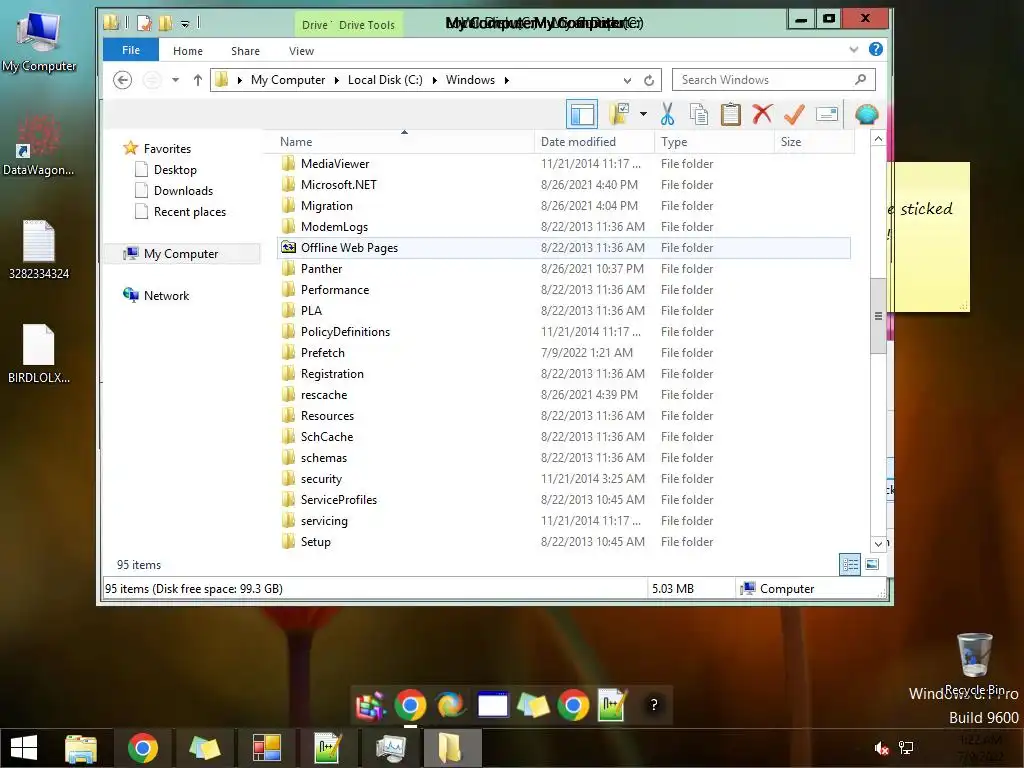
Task: Open the Windows Start button
Action: pos(24,748)
